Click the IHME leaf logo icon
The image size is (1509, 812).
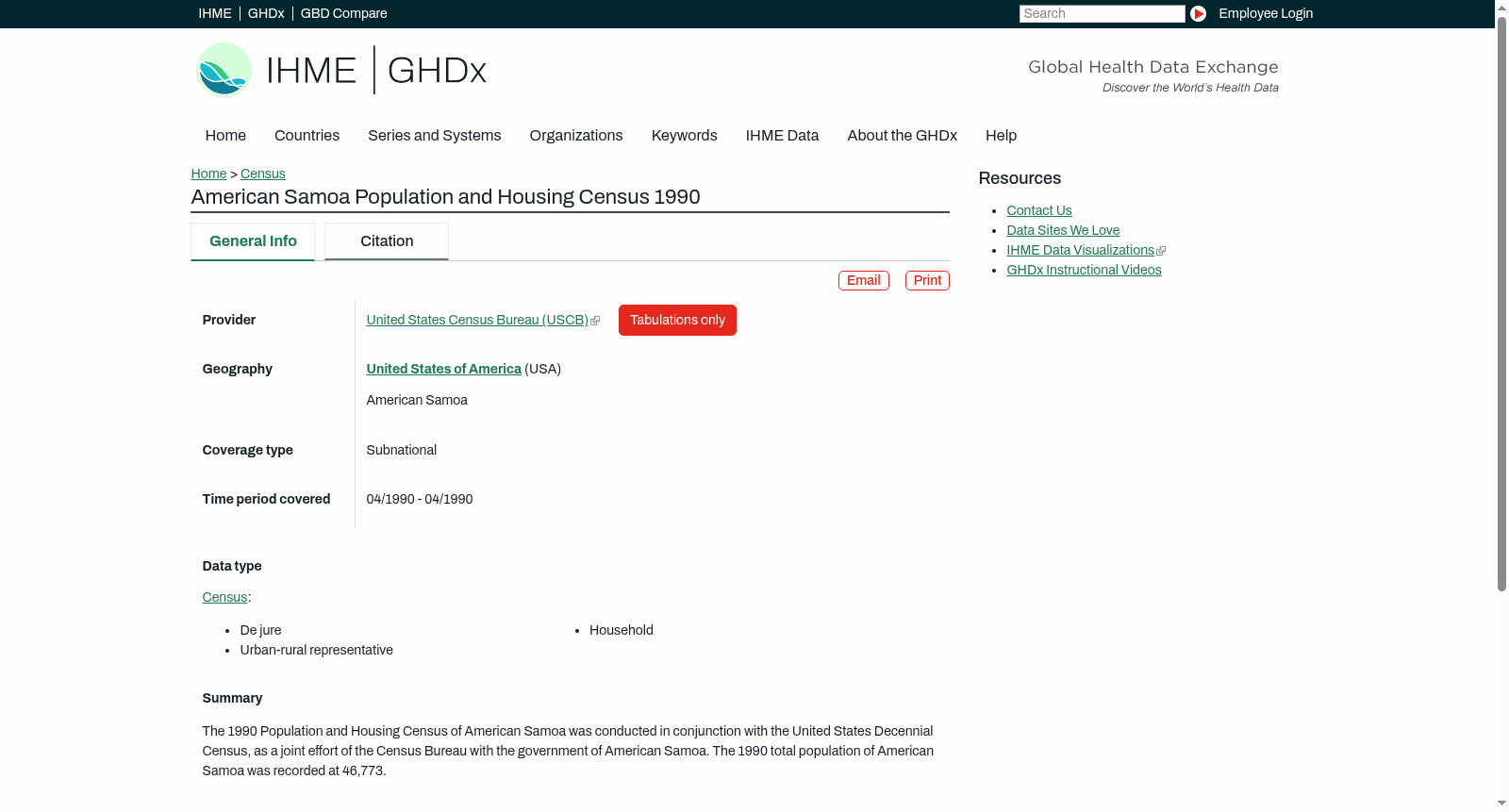tap(224, 70)
